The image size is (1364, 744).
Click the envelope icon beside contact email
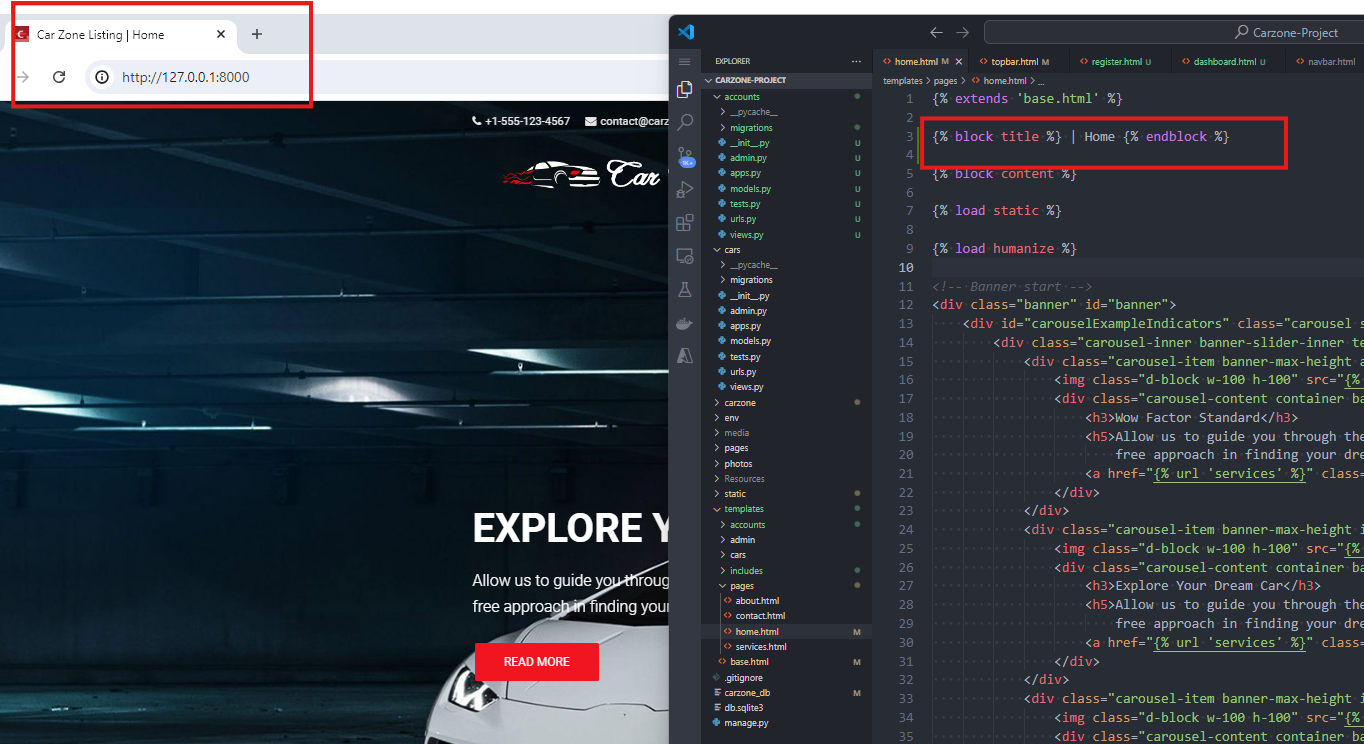tap(591, 121)
